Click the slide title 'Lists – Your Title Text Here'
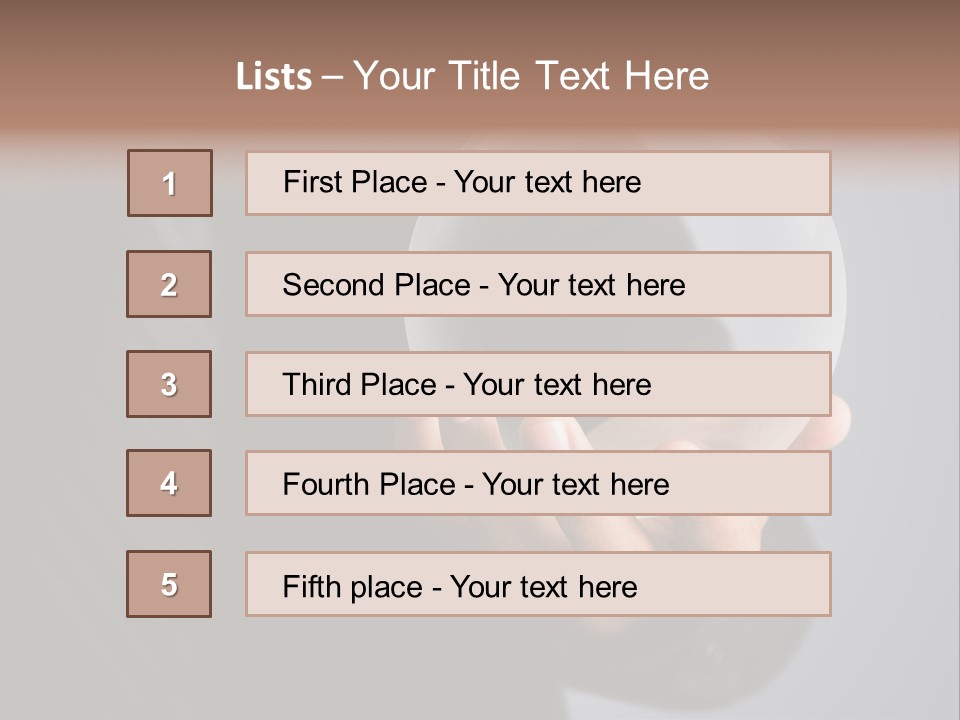Viewport: 960px width, 720px height. click(x=472, y=76)
